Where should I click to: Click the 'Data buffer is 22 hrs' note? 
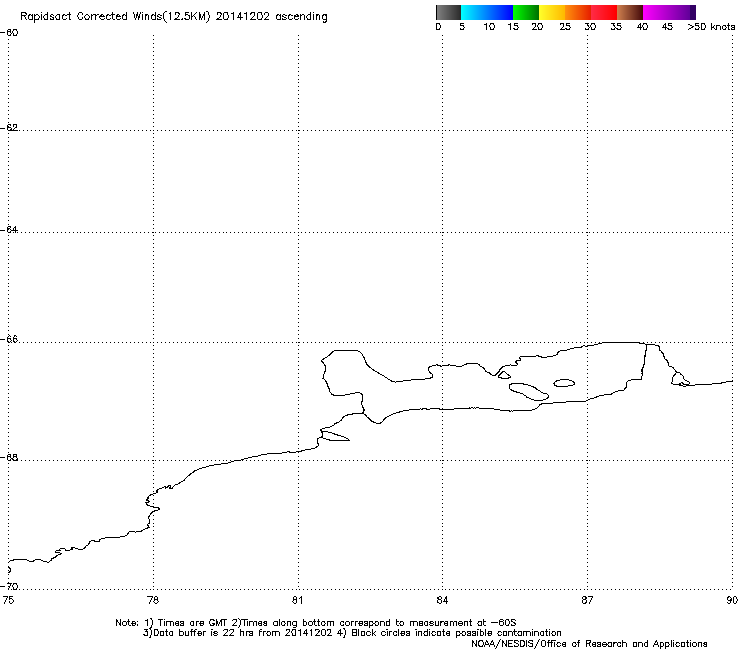click(x=352, y=633)
